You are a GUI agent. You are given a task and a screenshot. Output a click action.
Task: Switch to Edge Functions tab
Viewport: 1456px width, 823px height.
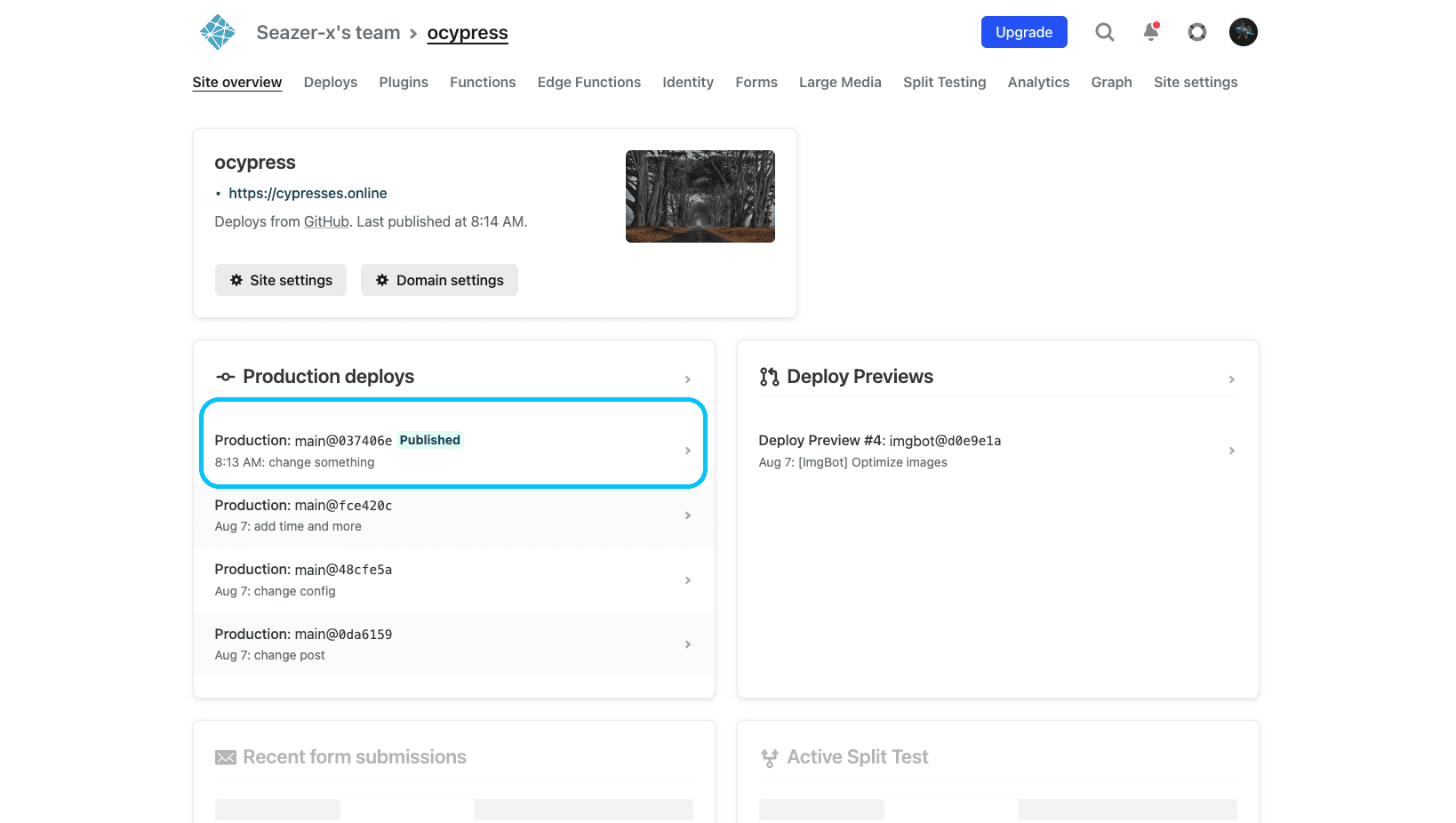click(x=589, y=82)
